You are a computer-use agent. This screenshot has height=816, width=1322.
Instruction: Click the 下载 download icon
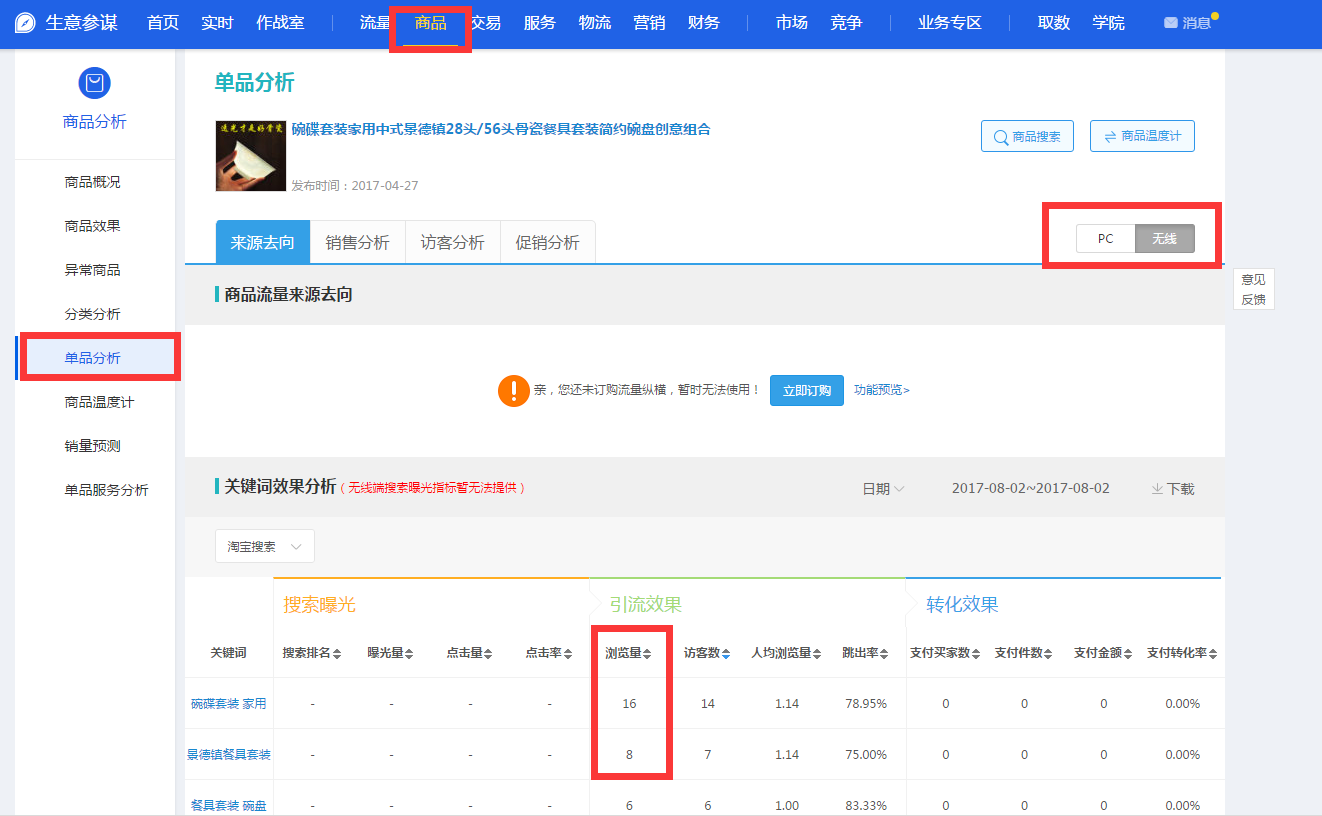point(1157,489)
